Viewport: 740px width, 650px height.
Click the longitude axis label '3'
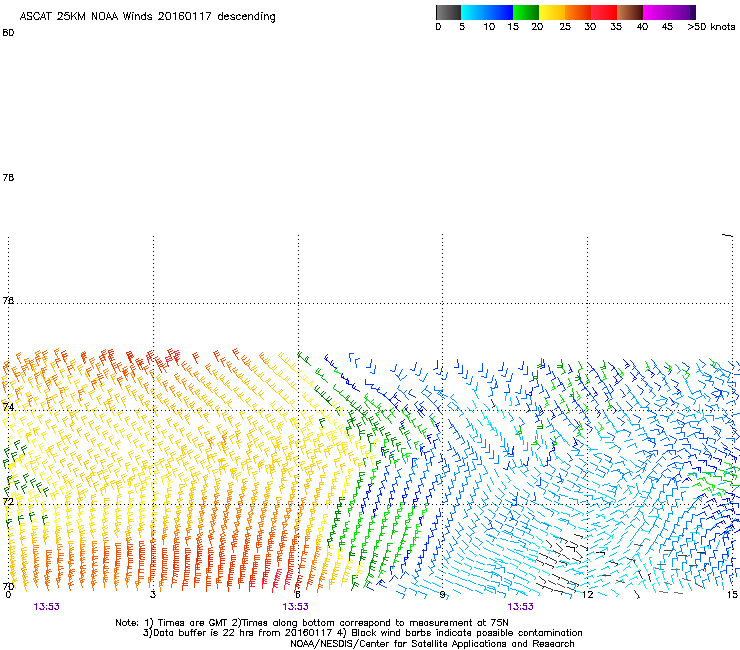[153, 595]
